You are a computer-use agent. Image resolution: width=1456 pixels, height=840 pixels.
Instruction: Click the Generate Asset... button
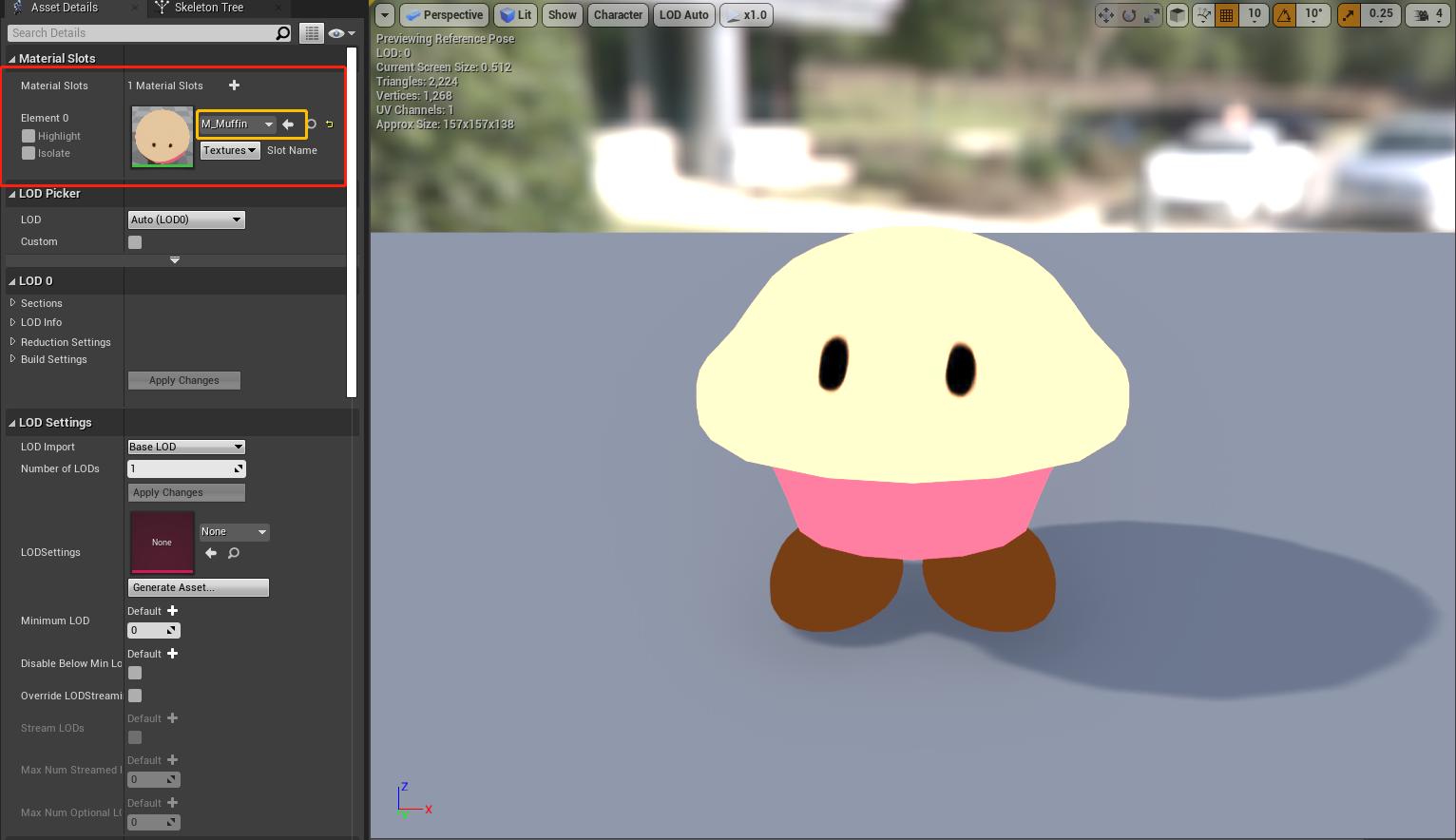(199, 587)
